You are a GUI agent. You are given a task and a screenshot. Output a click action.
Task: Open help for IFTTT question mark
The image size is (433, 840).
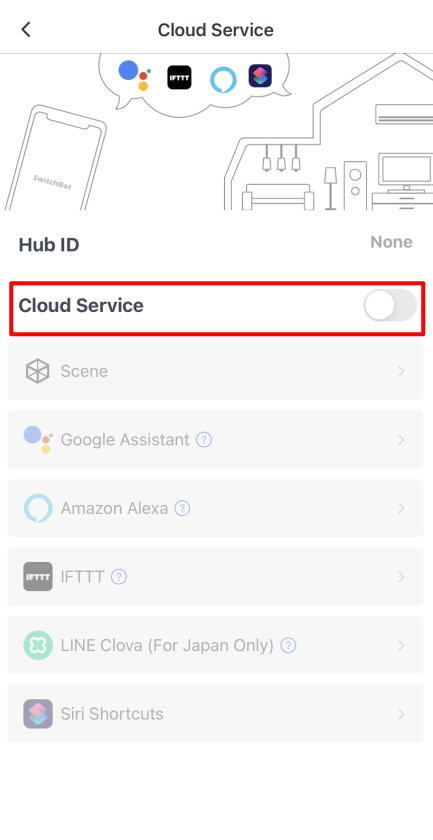[x=119, y=577]
